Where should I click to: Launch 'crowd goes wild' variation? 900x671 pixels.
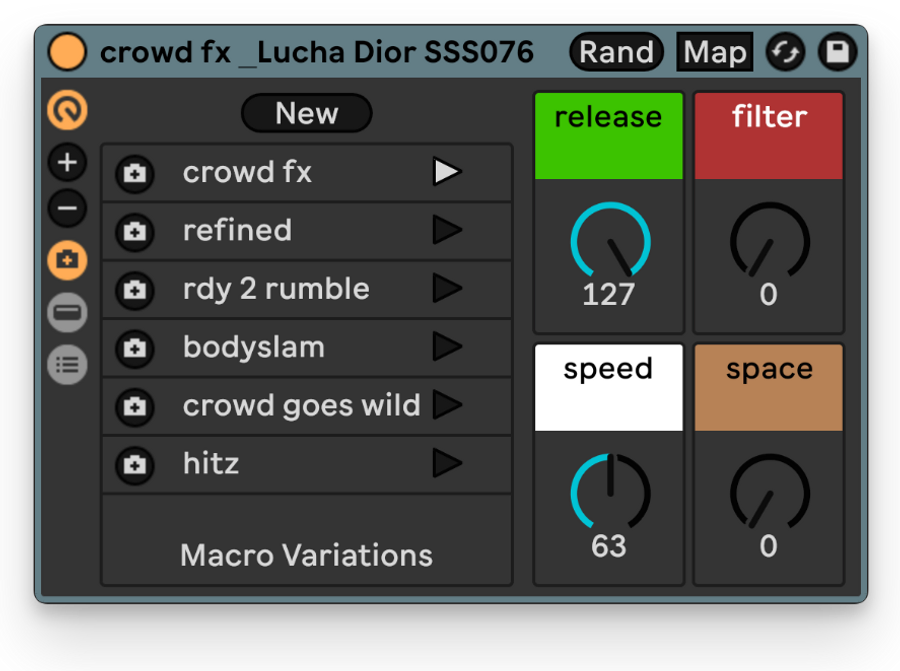[x=447, y=405]
